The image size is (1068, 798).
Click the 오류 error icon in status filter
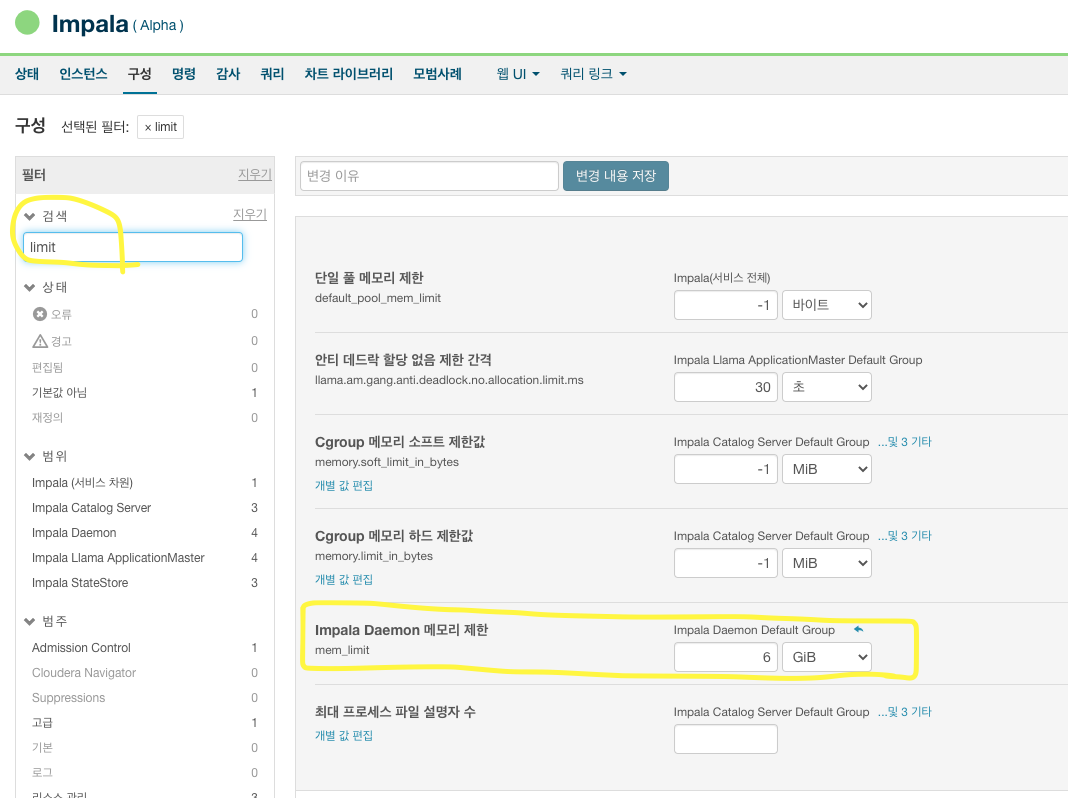point(40,314)
